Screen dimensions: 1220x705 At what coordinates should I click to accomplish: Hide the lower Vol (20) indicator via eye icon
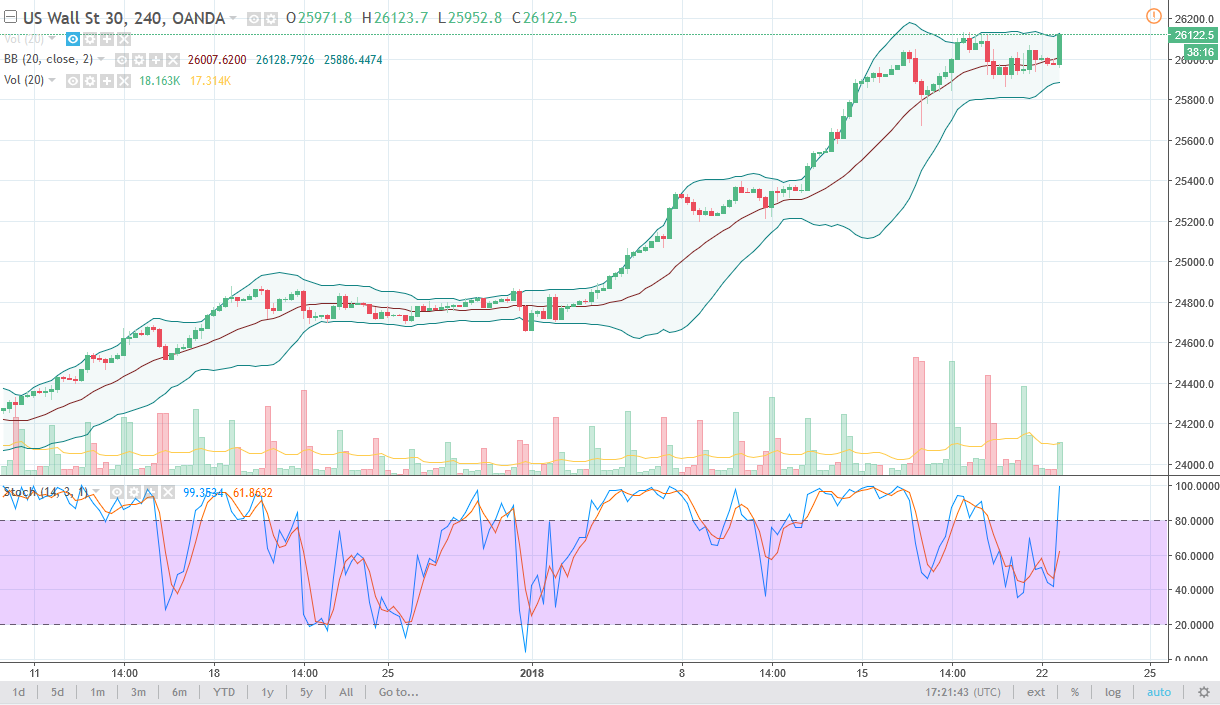point(73,80)
